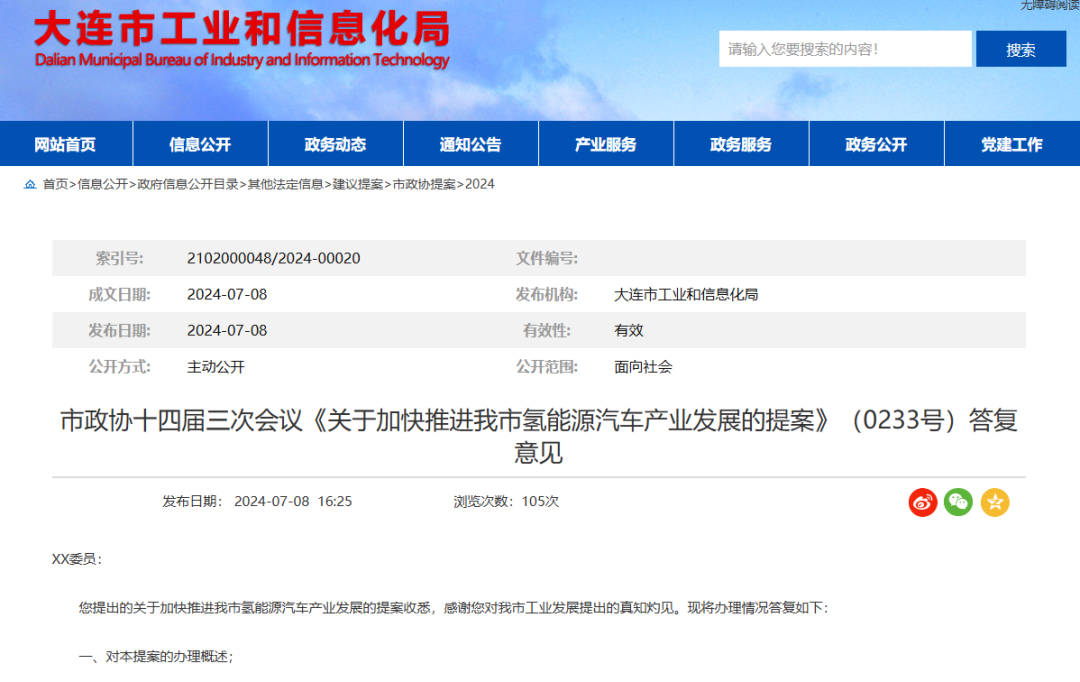This screenshot has width=1080, height=682.
Task: Click the 建议提案 breadcrumb link
Action: (358, 184)
